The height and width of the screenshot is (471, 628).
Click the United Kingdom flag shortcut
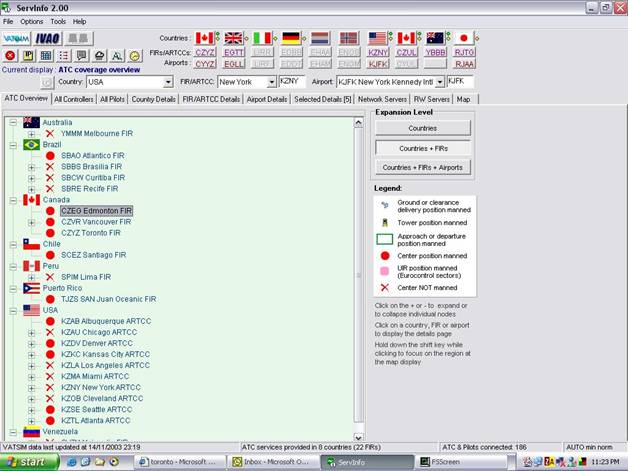234,38
